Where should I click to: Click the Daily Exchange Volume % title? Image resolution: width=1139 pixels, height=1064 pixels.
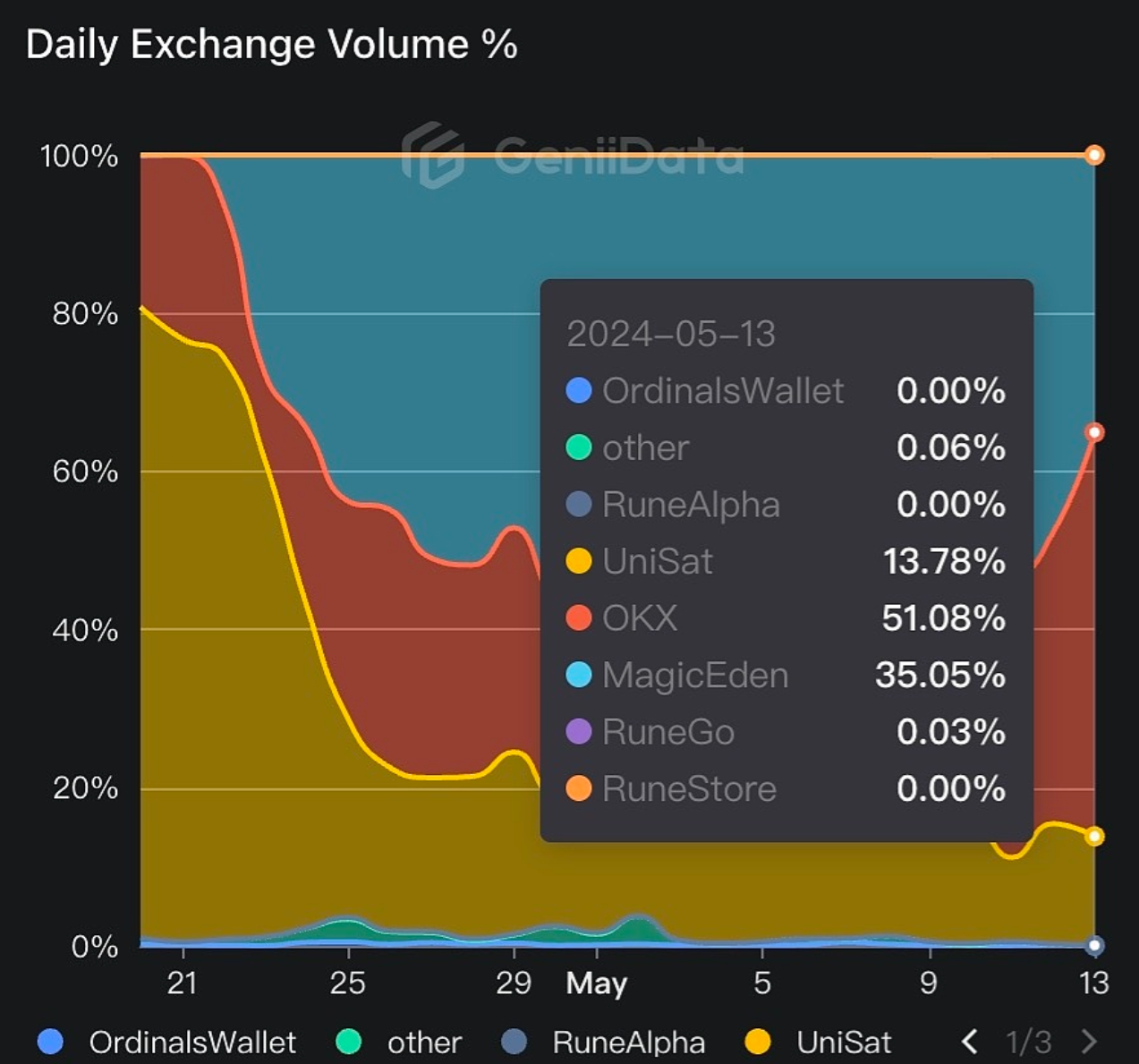click(x=271, y=45)
